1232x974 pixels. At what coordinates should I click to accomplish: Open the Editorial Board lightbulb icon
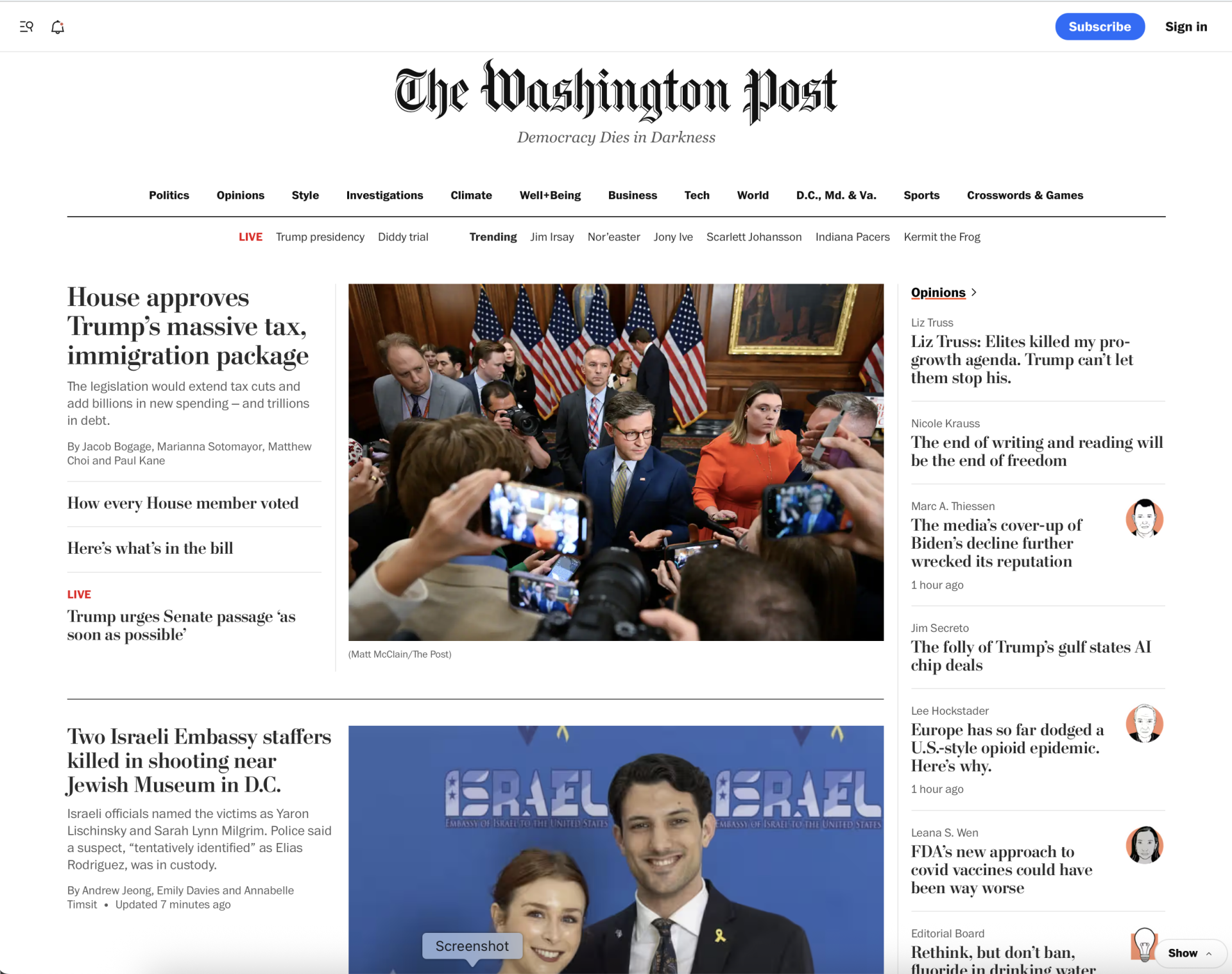(1143, 944)
